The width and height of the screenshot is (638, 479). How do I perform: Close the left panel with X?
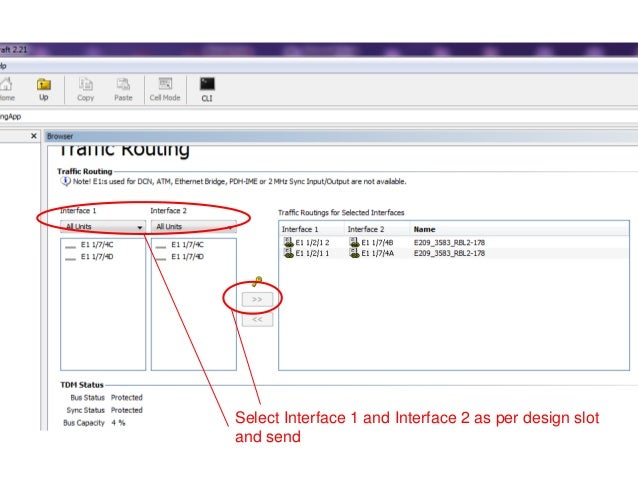34,136
